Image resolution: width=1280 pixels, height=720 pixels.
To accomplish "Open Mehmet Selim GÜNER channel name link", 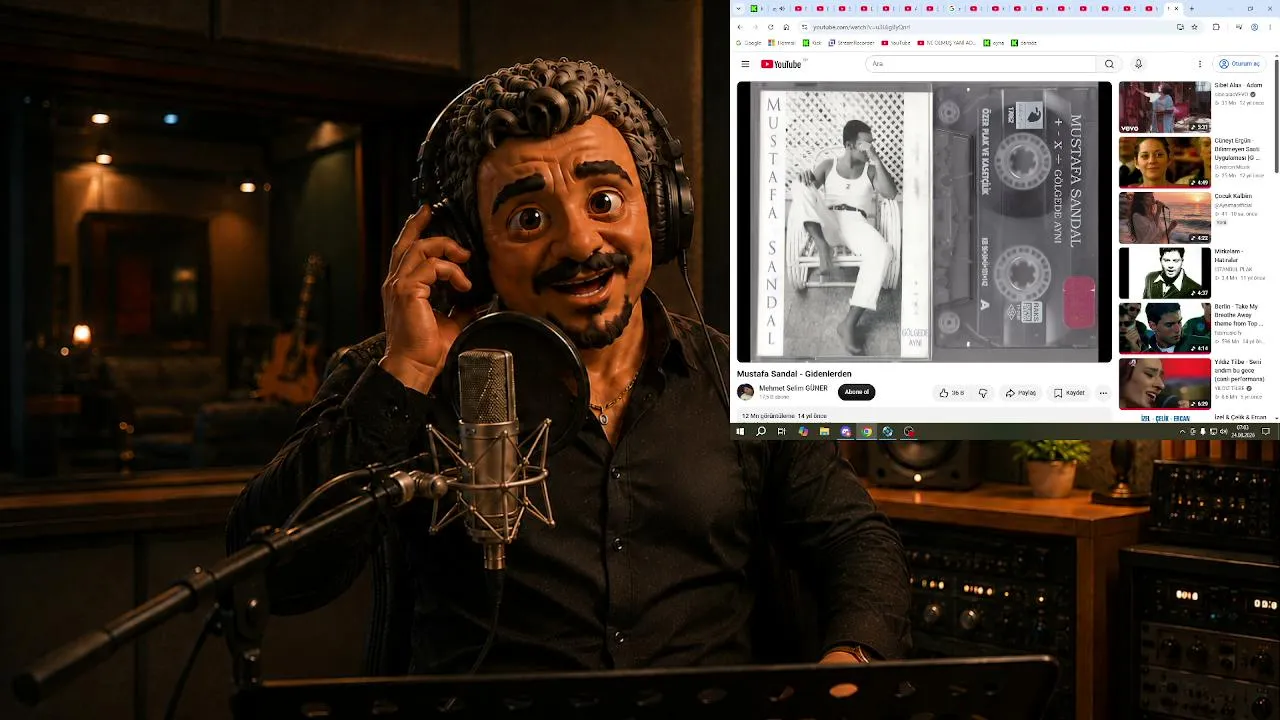I will click(x=793, y=388).
